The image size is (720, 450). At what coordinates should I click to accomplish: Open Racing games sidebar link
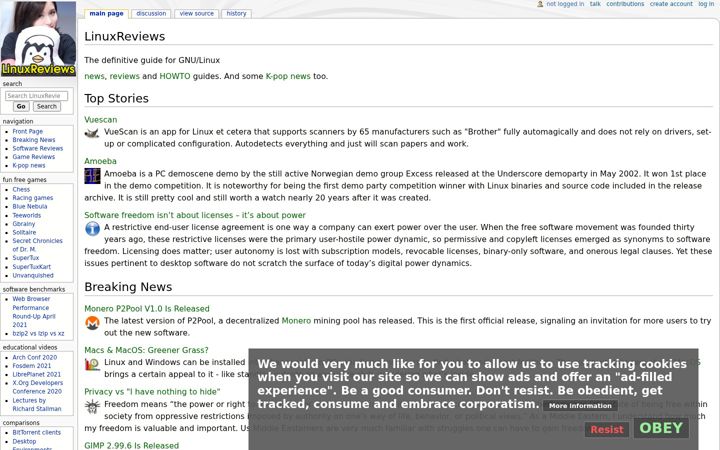tap(33, 198)
